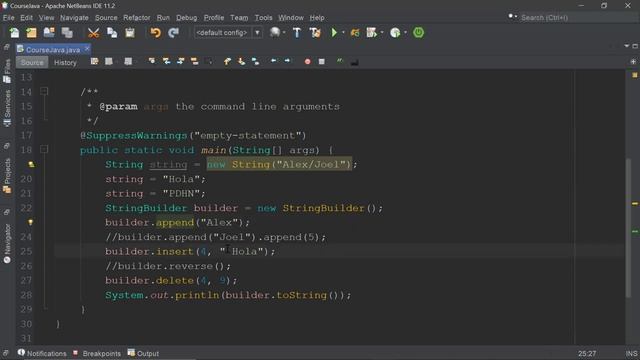Open the Breakpoints window
Viewport: 640px width, 360px height.
[97, 353]
